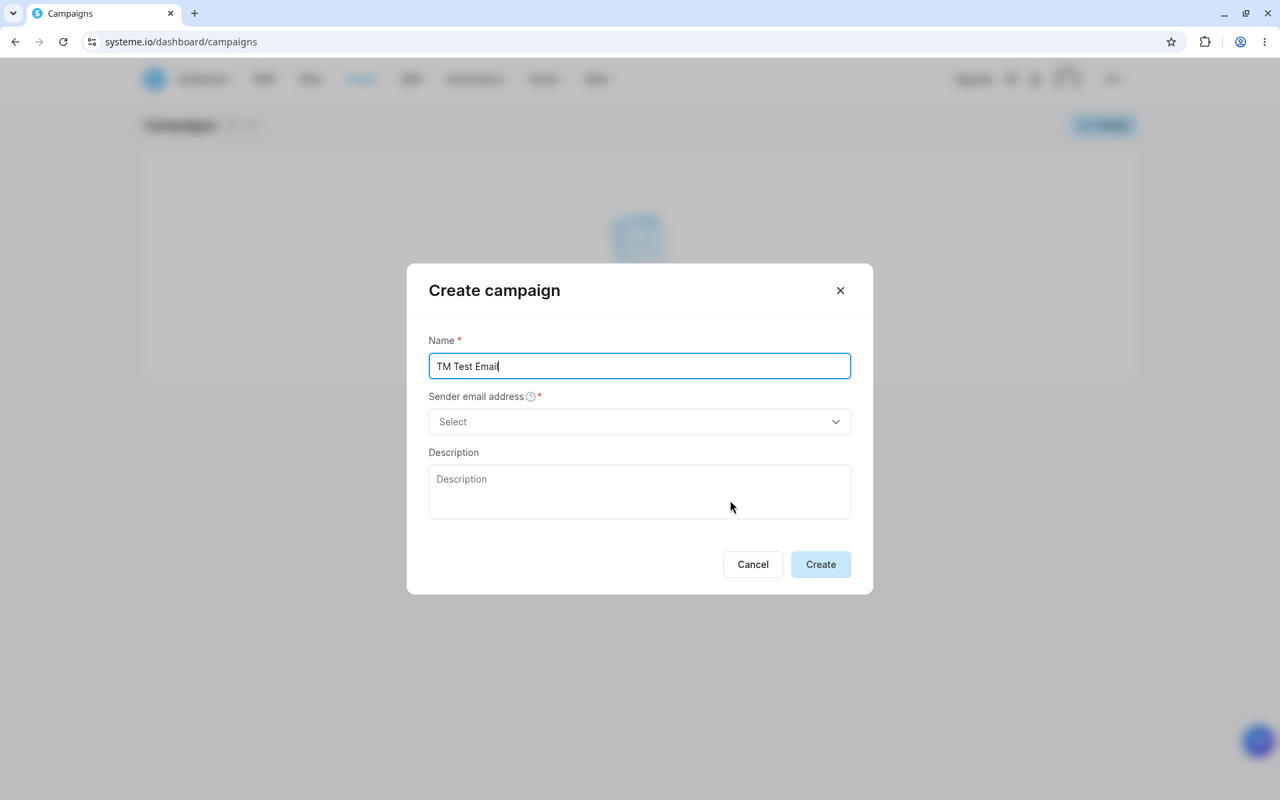The image size is (1280, 800).
Task: Open the Chrome three-dot menu
Action: pyautogui.click(x=1265, y=42)
